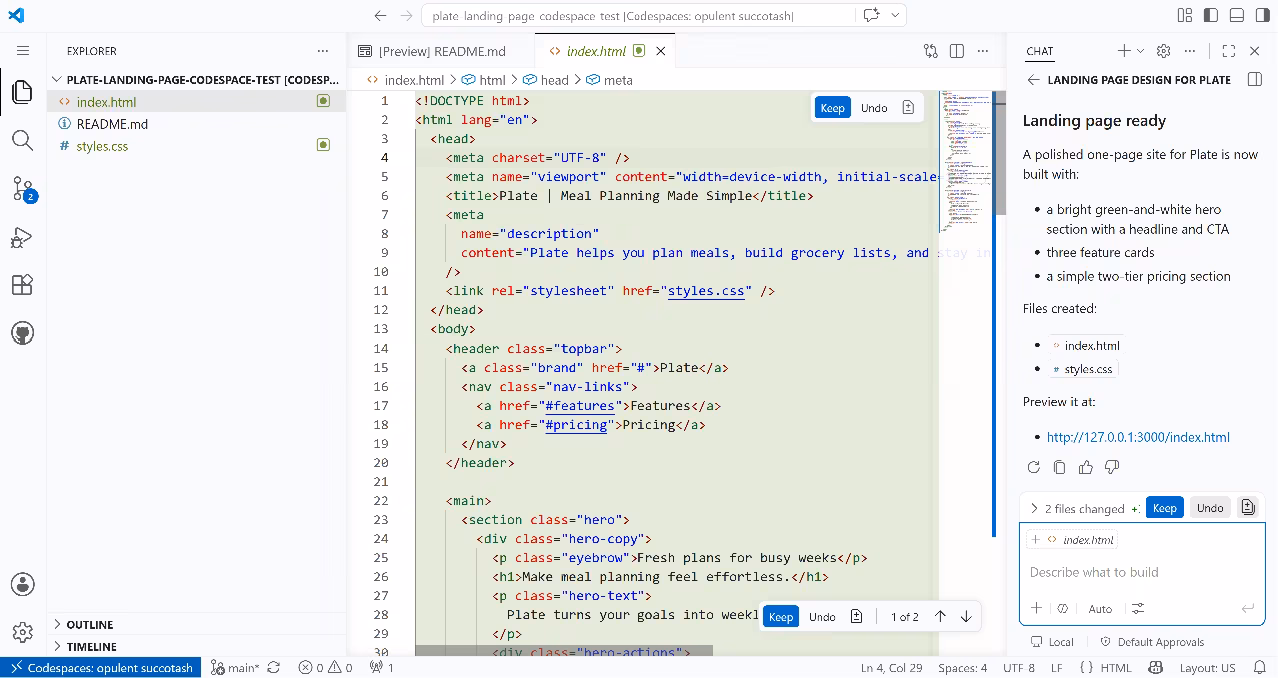Expand the OUTLINE section

point(196,624)
